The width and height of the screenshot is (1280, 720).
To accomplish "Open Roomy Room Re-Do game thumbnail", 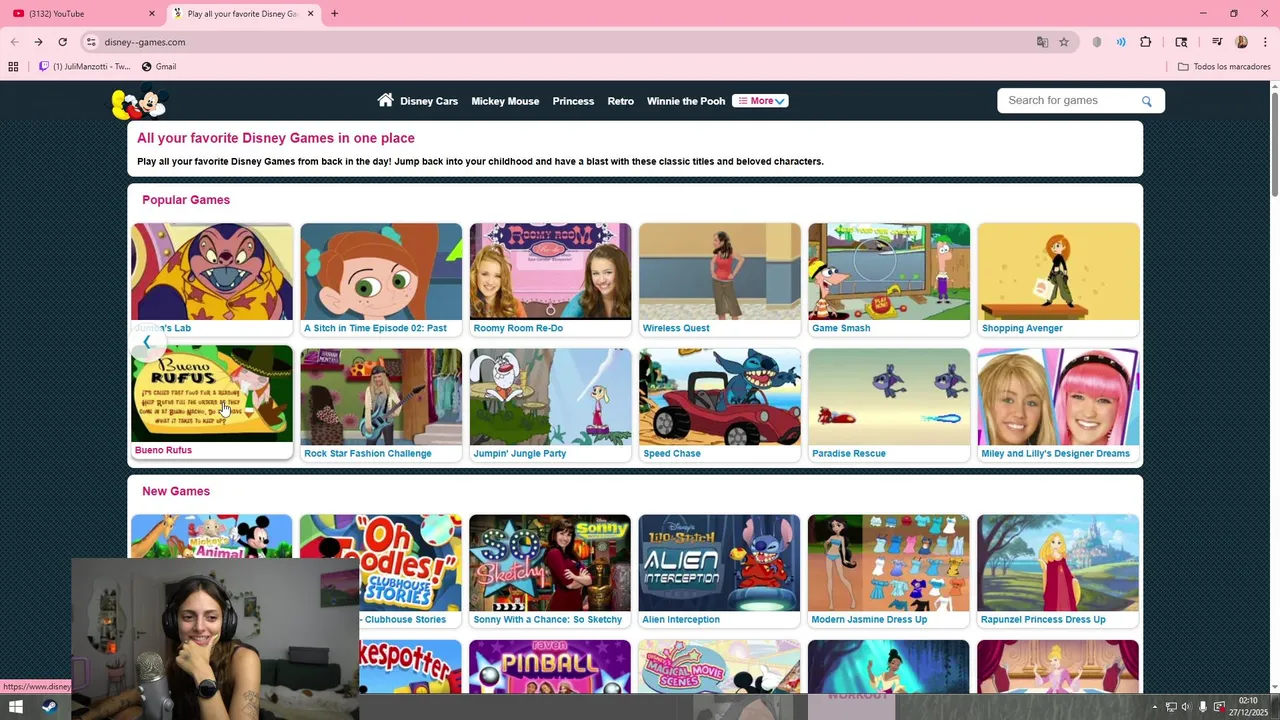I will [550, 271].
